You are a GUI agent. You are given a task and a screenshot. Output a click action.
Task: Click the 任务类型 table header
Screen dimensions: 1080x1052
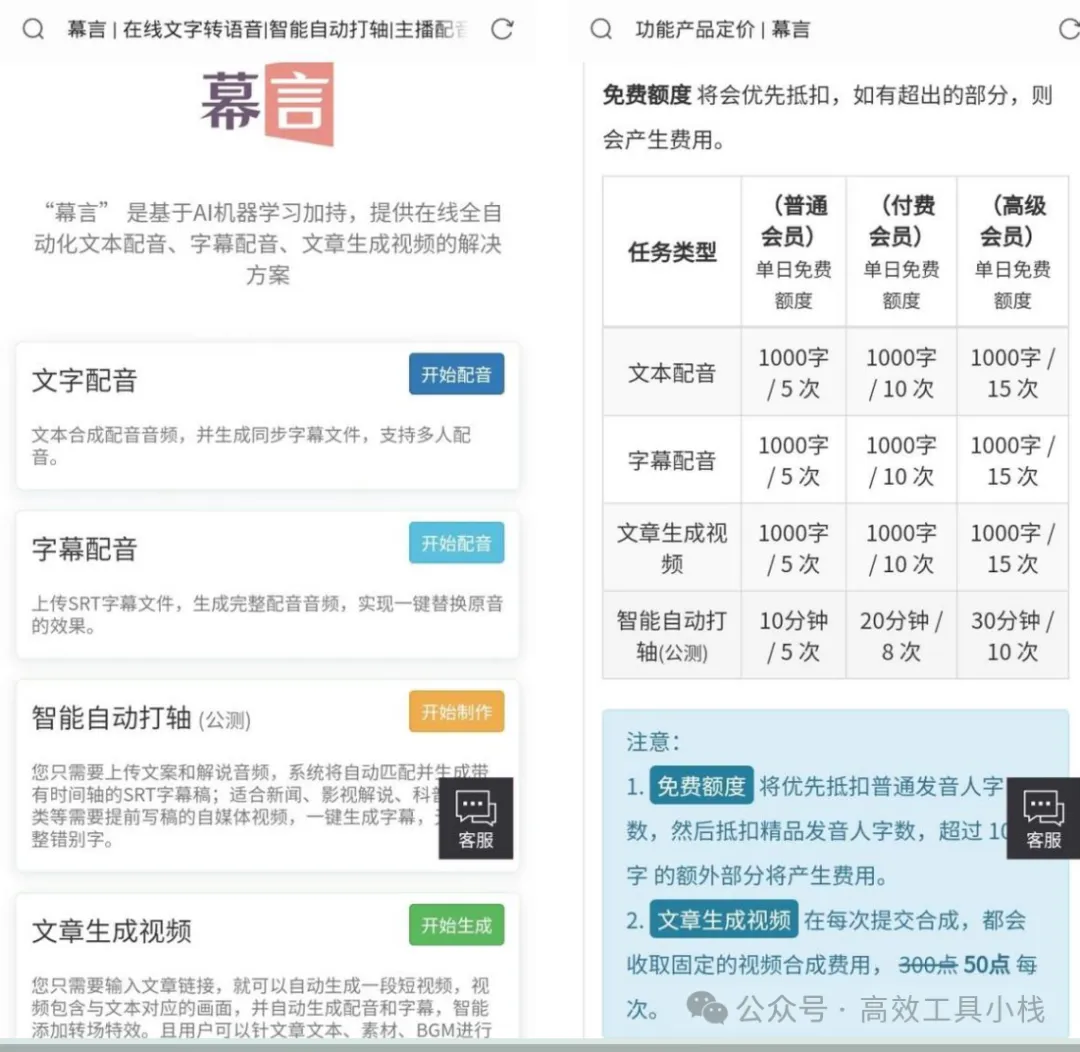pos(672,252)
